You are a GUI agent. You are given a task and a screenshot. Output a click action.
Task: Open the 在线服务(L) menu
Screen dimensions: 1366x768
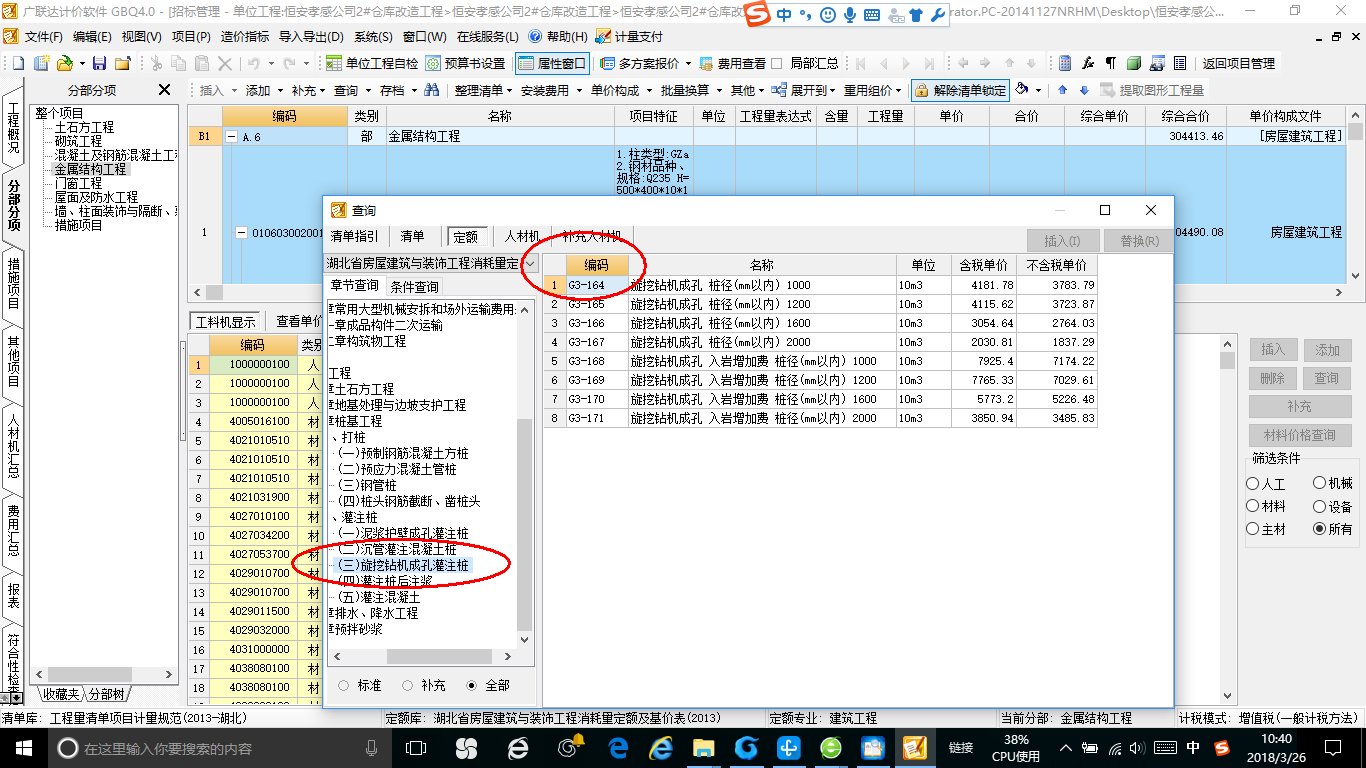[487, 37]
